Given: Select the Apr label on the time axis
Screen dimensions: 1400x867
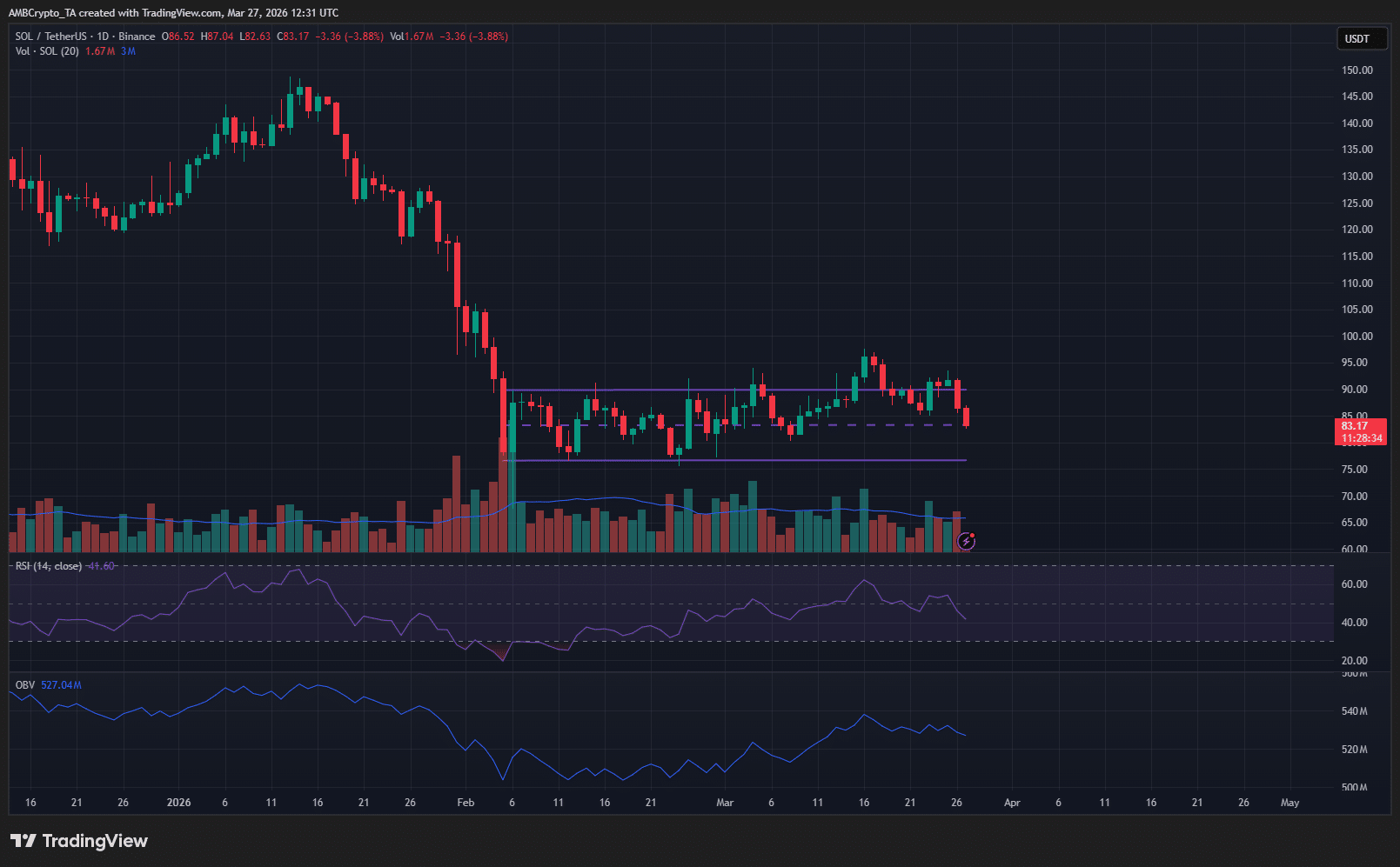Looking at the screenshot, I should [1012, 803].
